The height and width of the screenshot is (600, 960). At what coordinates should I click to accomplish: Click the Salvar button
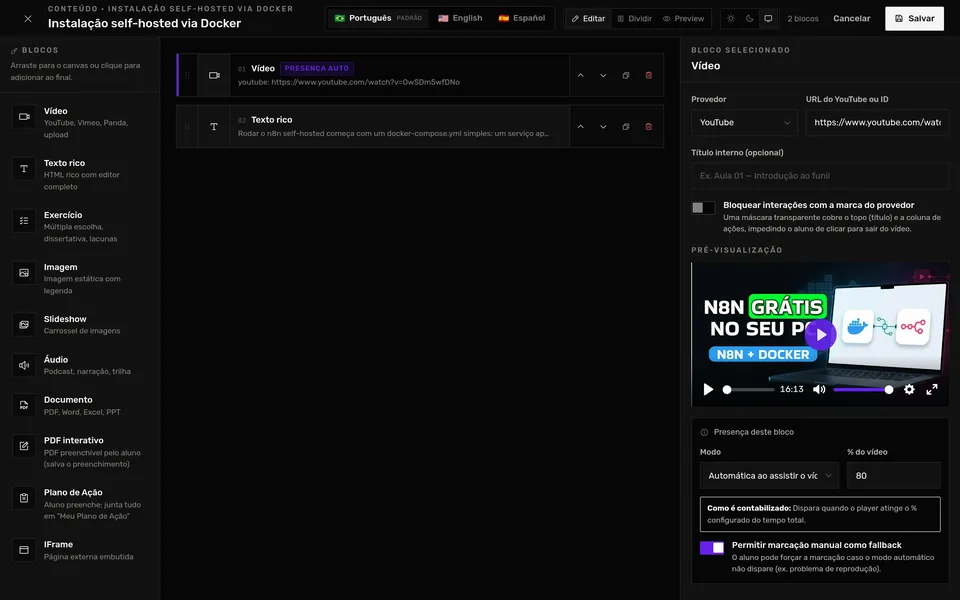click(914, 18)
